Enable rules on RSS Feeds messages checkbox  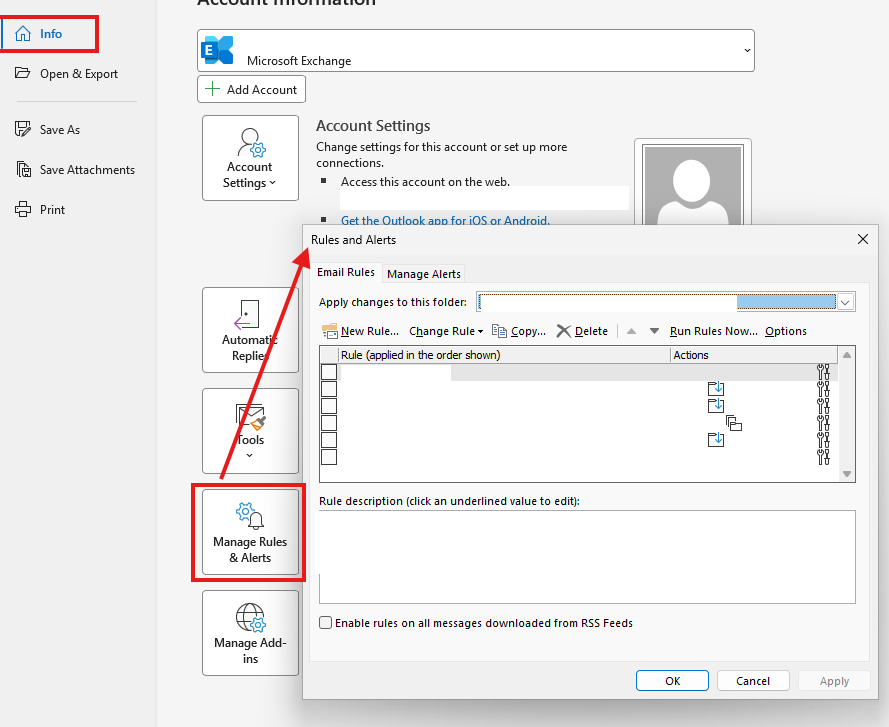(x=325, y=623)
